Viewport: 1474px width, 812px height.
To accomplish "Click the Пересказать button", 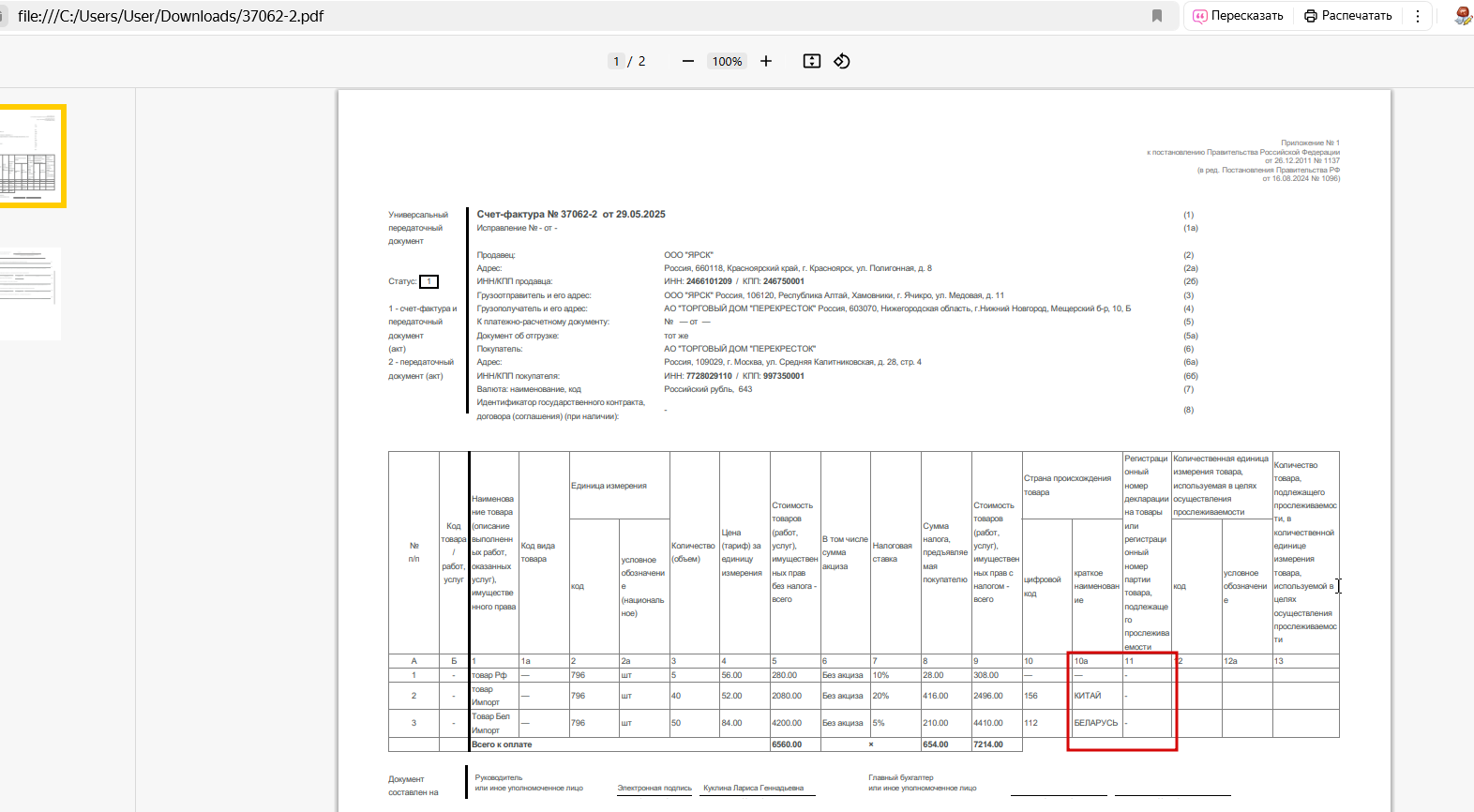I will (1238, 16).
